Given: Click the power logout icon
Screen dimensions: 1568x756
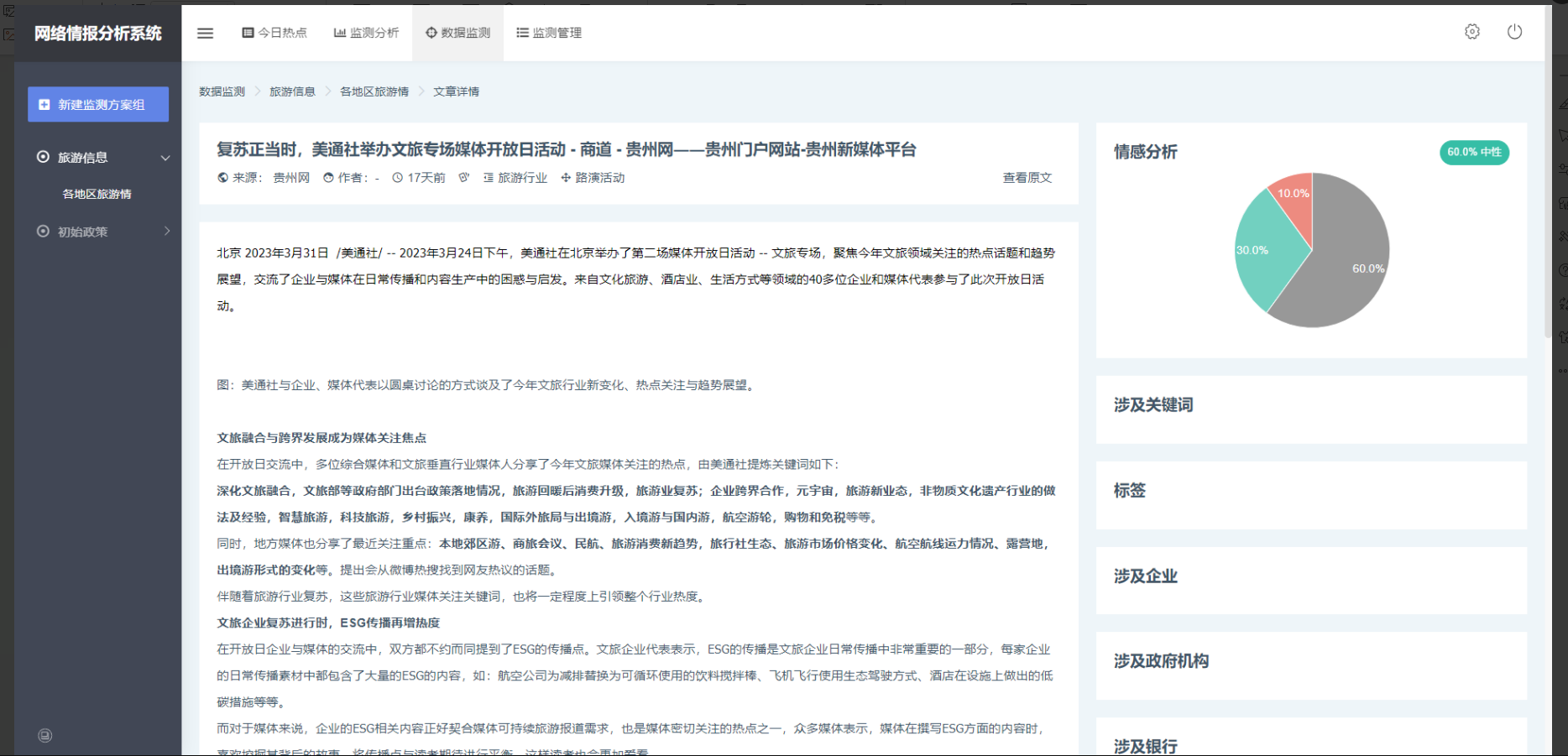Looking at the screenshot, I should click(x=1514, y=32).
